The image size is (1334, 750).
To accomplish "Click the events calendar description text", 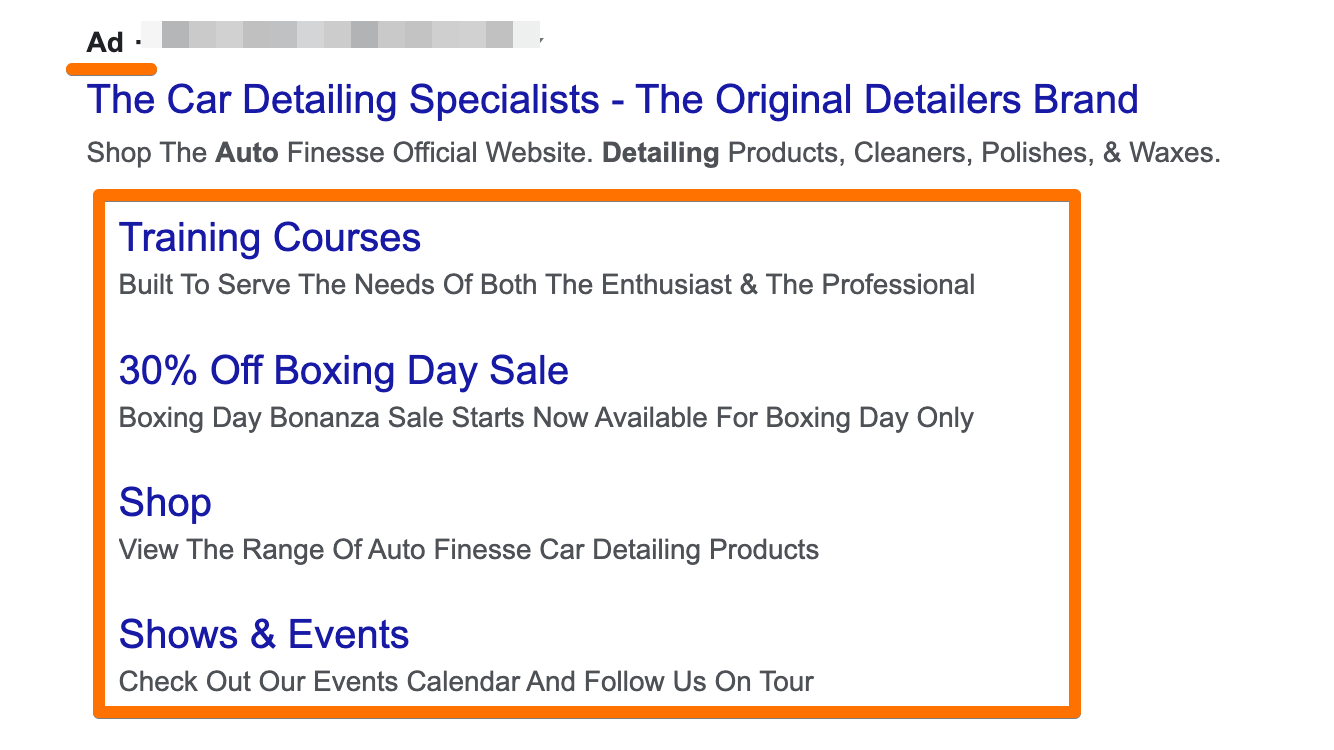I will click(466, 681).
